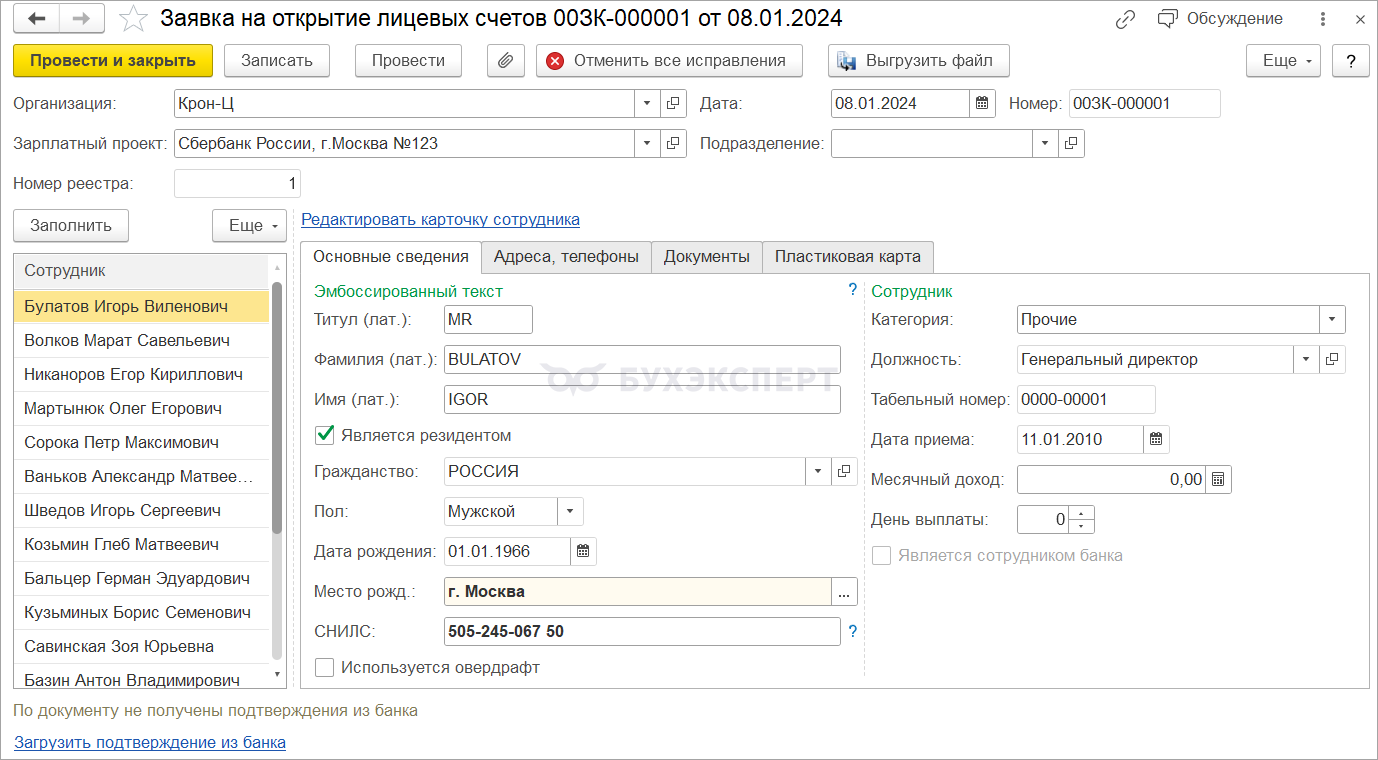Expand the Зарплатный проект dropdown
Screen dimensions: 1378x760
[x=646, y=143]
